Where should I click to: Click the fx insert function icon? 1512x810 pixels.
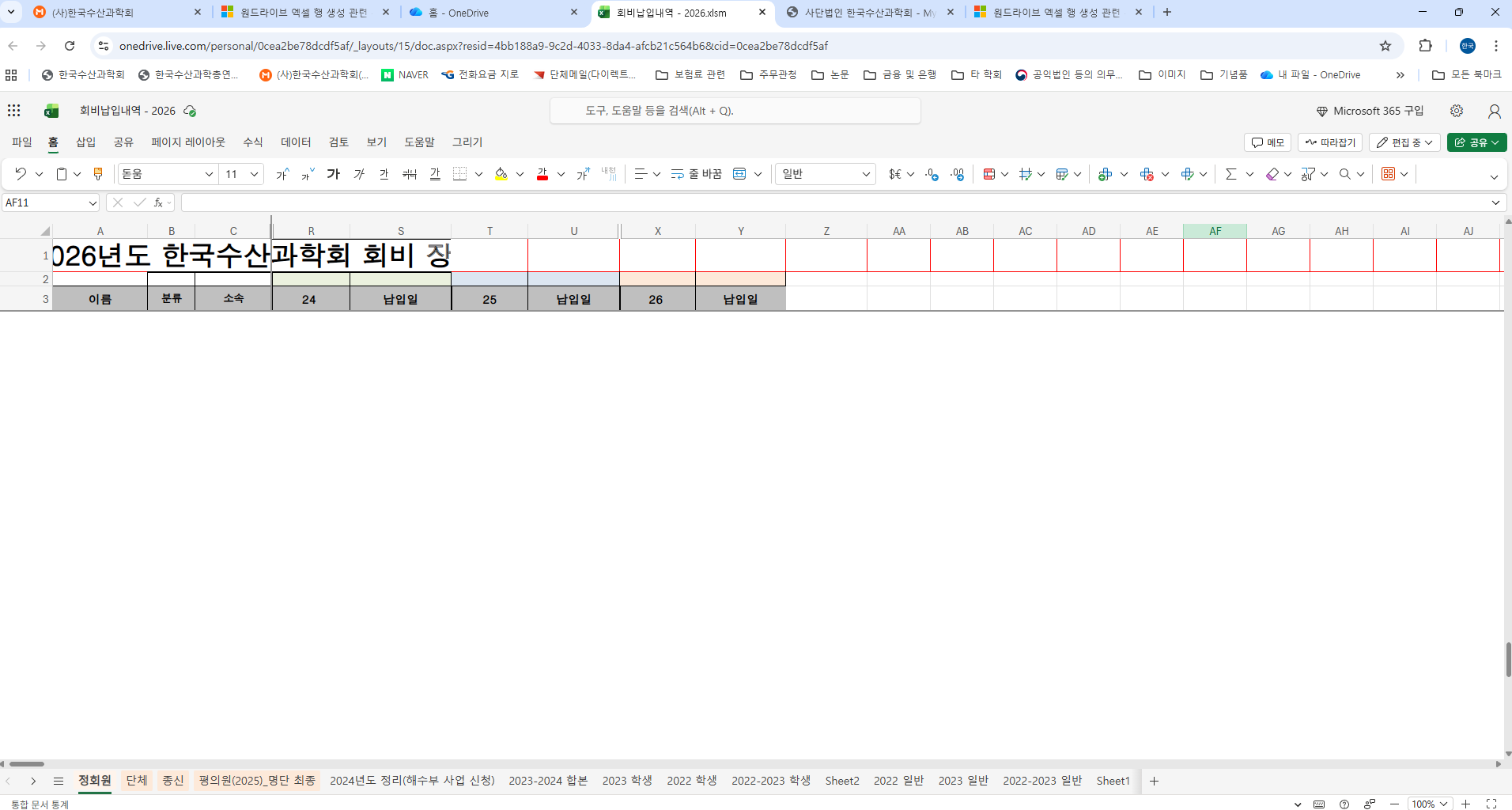[x=158, y=203]
